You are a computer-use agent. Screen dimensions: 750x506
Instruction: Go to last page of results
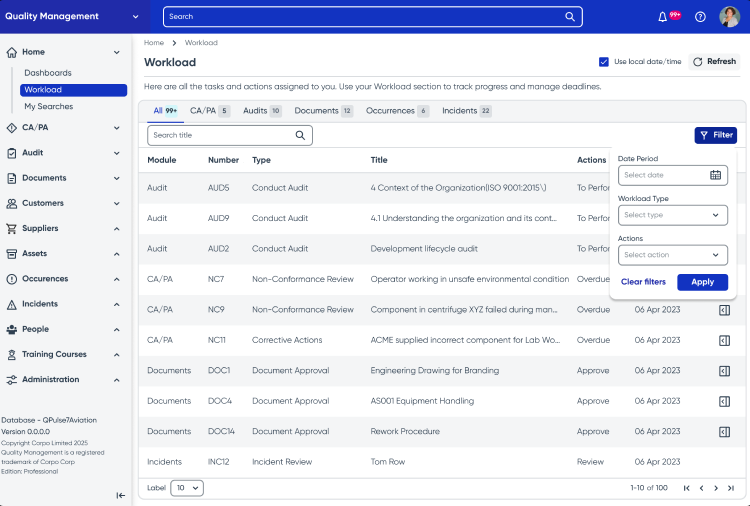[731, 488]
